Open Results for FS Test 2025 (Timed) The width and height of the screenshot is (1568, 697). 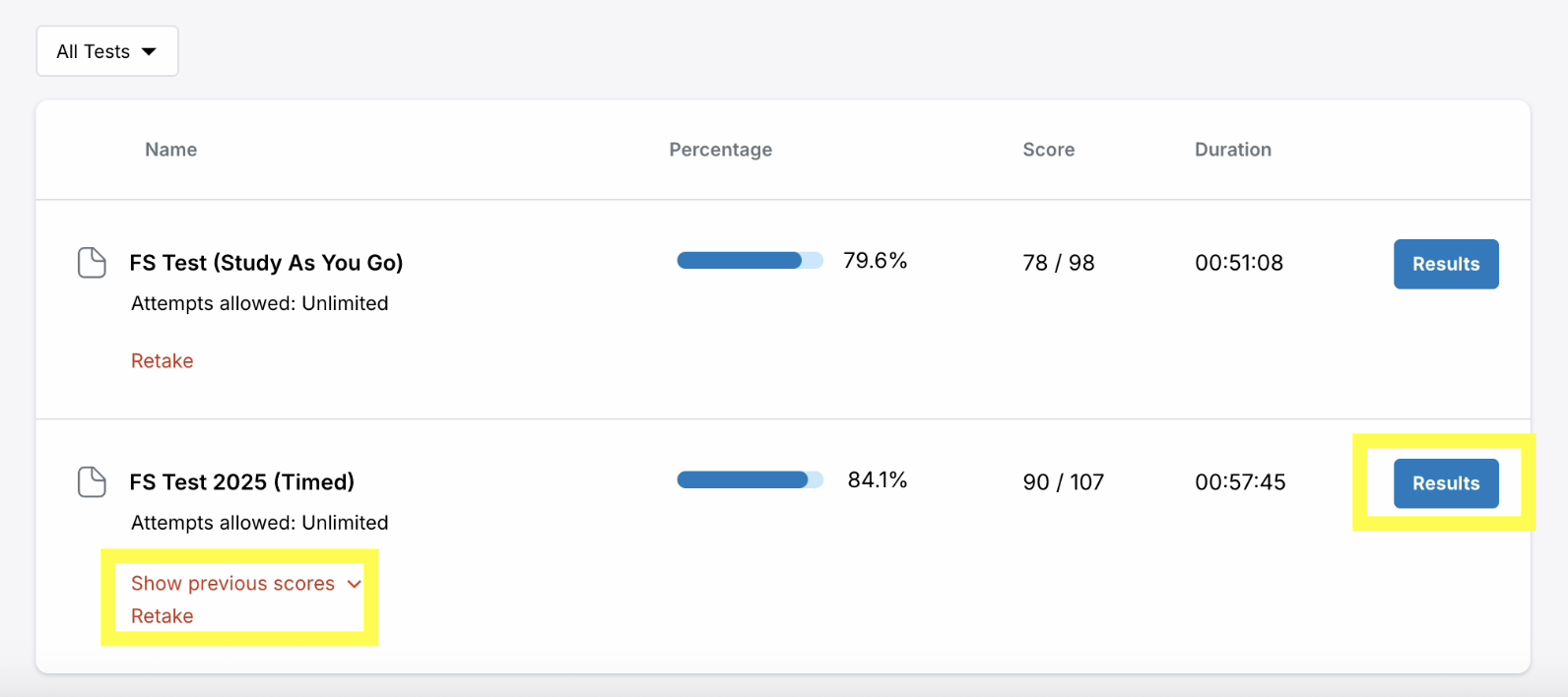click(1446, 483)
